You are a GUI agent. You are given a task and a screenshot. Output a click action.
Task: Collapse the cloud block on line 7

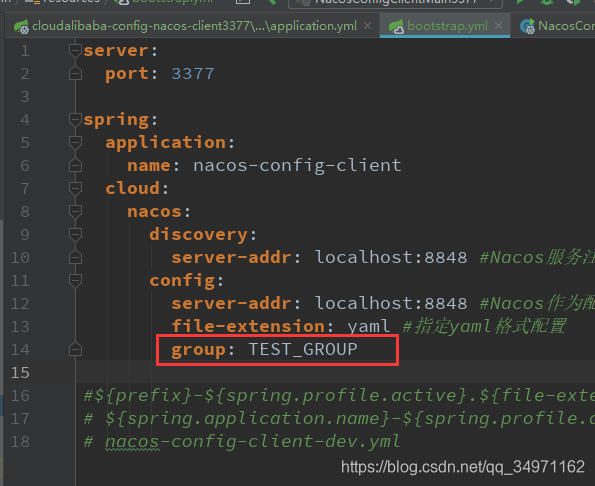point(76,189)
